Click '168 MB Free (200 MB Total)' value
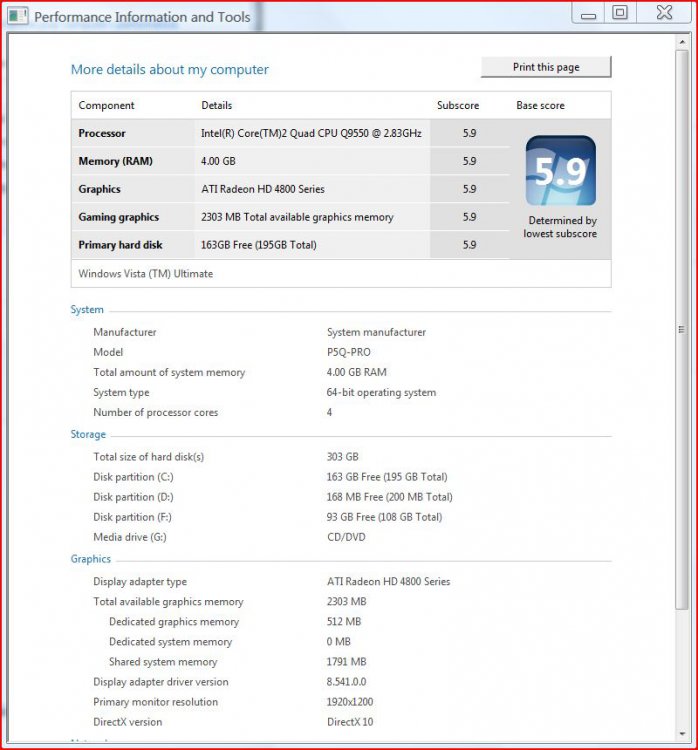The image size is (698, 750). pos(389,497)
